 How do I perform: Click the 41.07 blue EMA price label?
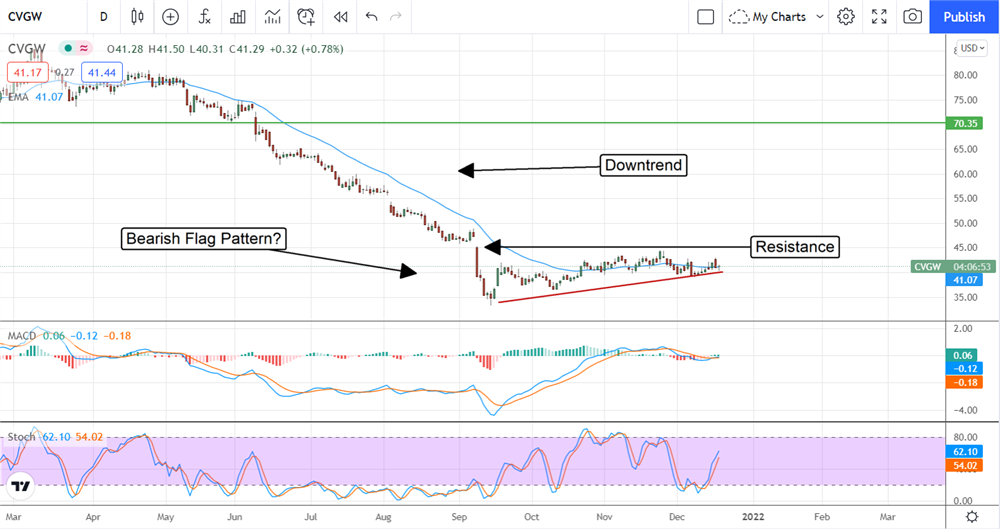coord(964,280)
